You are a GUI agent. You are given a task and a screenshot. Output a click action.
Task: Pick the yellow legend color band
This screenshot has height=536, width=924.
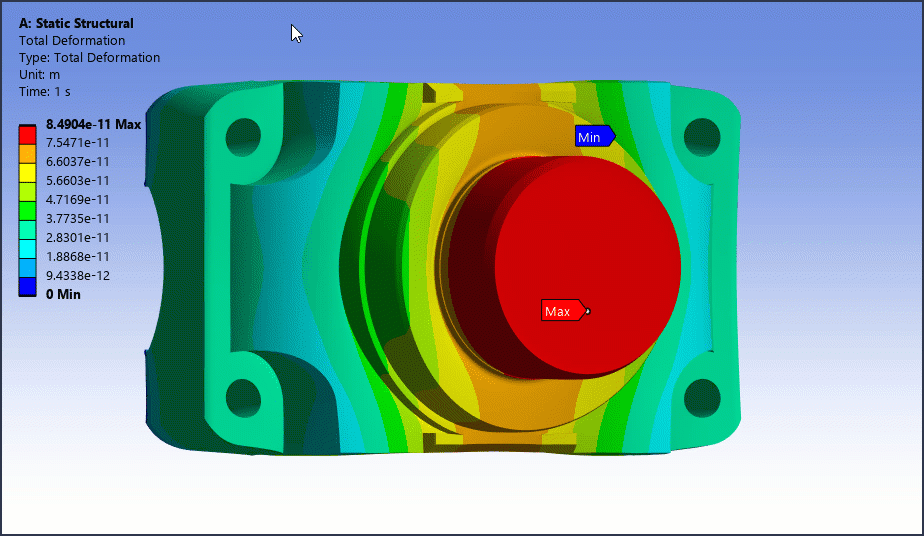click(28, 172)
